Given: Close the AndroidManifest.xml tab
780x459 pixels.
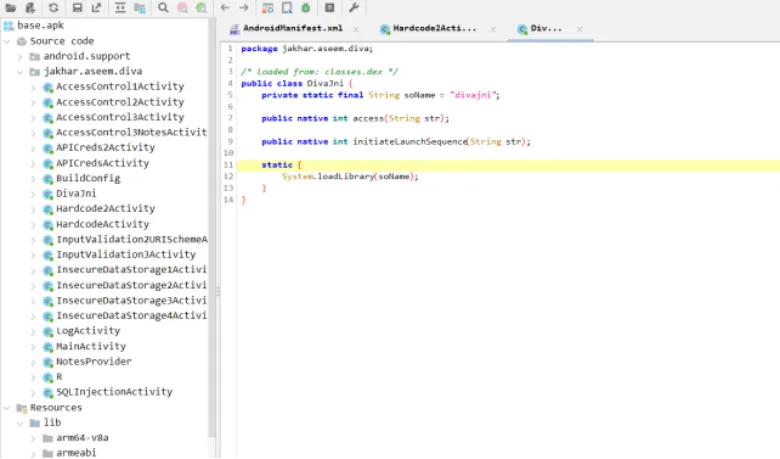Looking at the screenshot, I should tap(356, 29).
